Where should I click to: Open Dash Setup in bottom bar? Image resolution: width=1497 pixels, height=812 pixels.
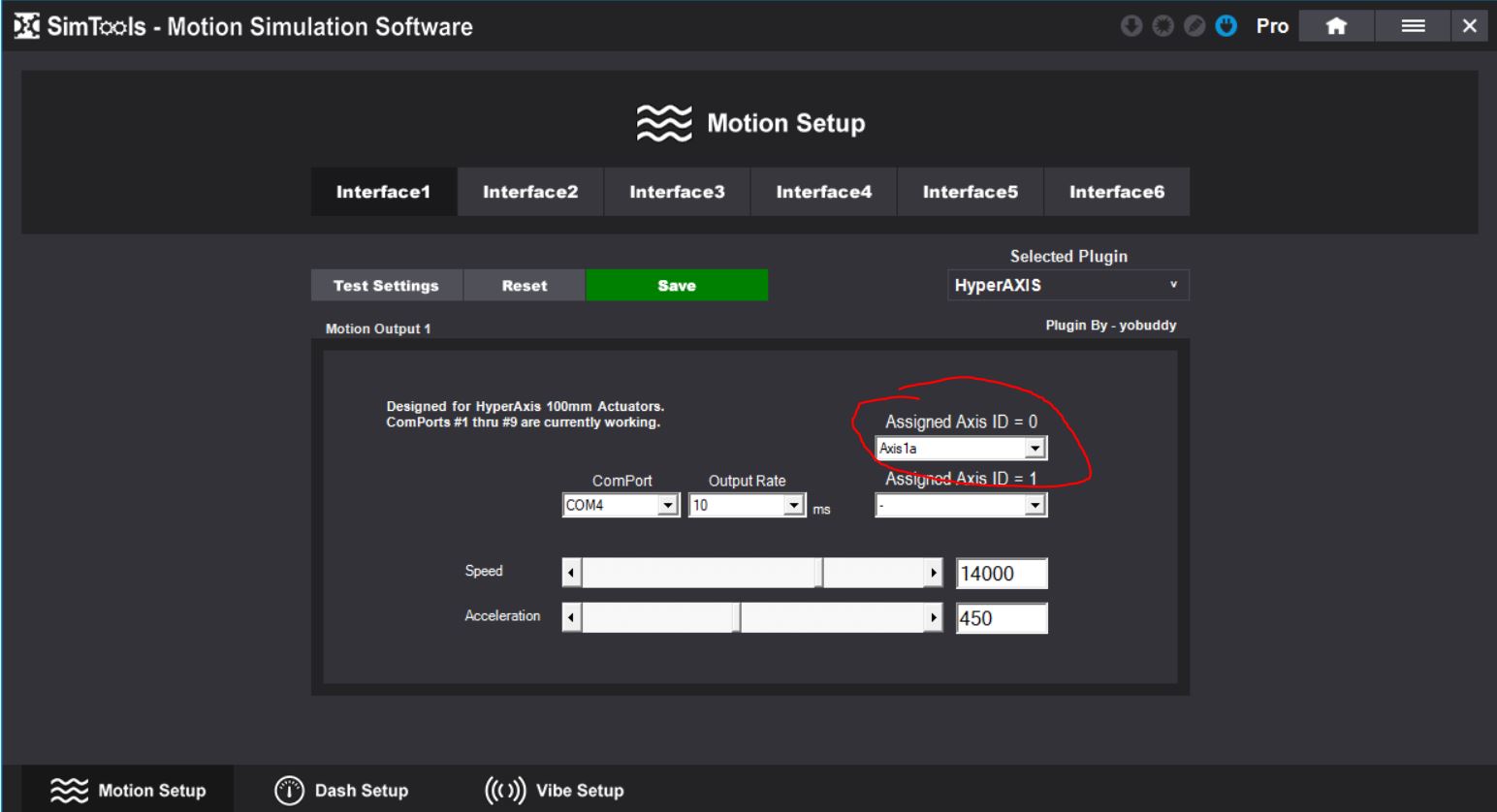tap(341, 790)
